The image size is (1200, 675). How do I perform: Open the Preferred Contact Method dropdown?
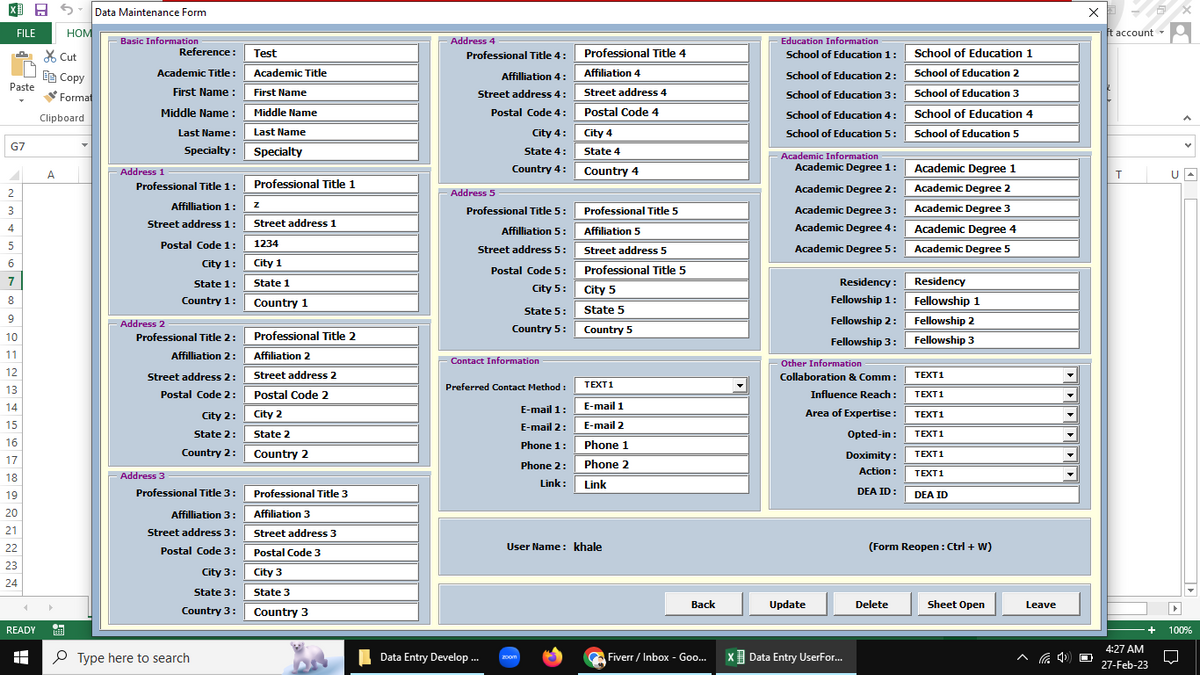[739, 385]
